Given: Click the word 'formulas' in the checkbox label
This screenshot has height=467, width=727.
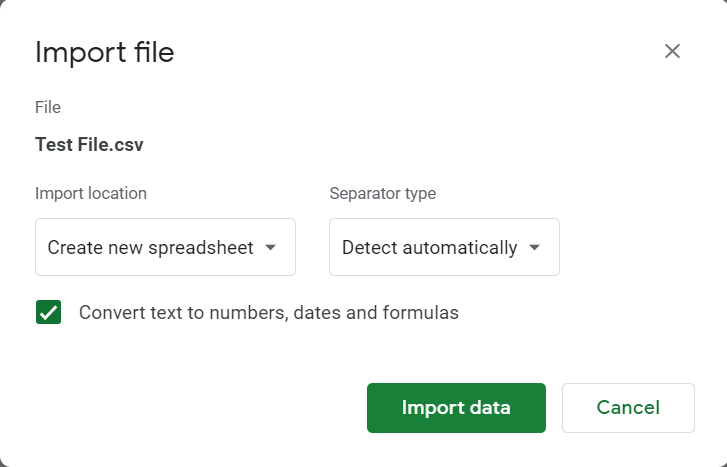Looking at the screenshot, I should pos(424,312).
